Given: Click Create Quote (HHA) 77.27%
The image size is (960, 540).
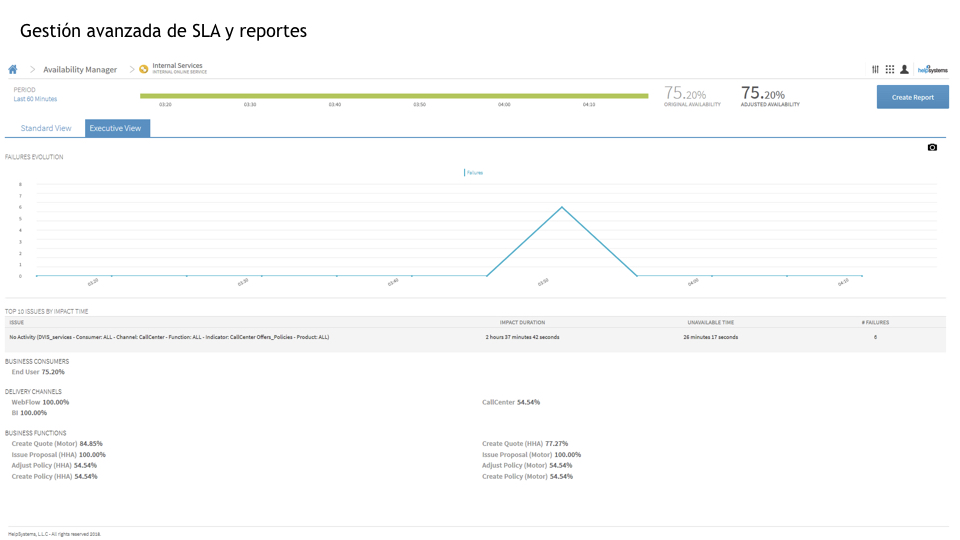Looking at the screenshot, I should pyautogui.click(x=525, y=443).
